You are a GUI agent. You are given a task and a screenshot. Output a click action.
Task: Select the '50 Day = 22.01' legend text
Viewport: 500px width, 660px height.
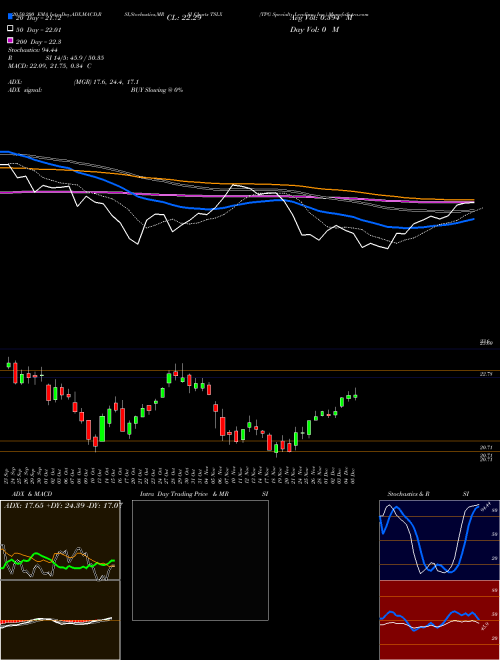[38, 30]
